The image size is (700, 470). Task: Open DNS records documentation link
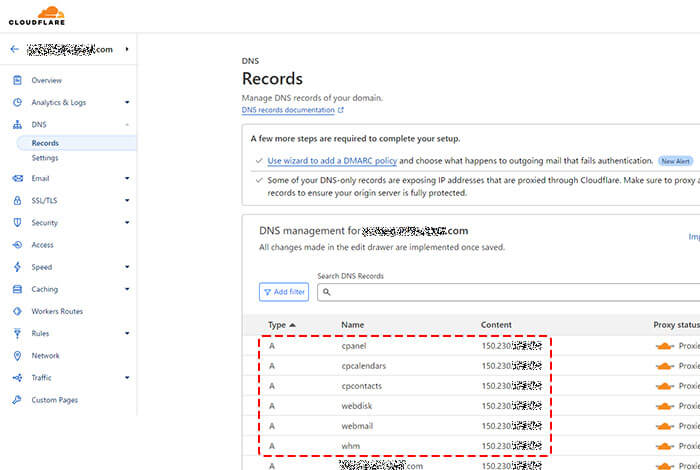288,110
